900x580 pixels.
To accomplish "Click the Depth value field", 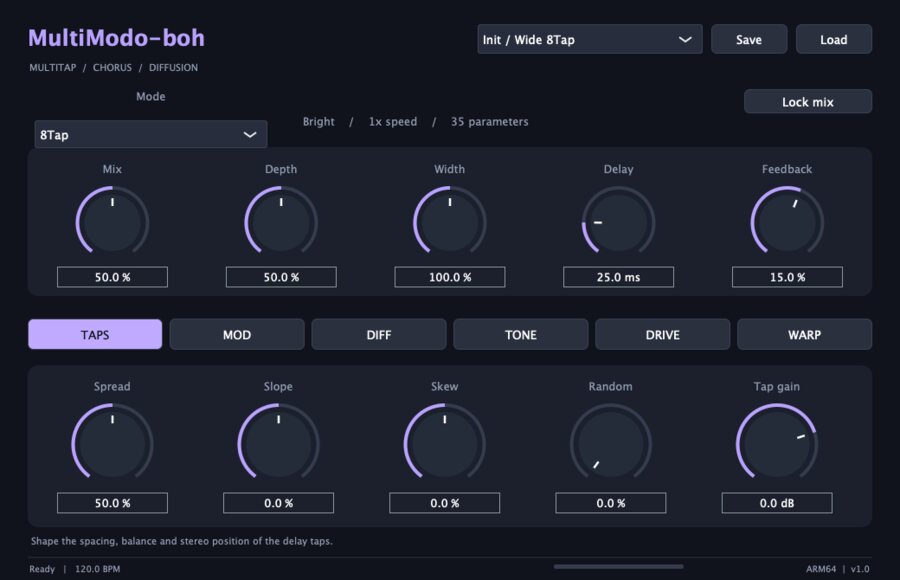I will tap(281, 277).
